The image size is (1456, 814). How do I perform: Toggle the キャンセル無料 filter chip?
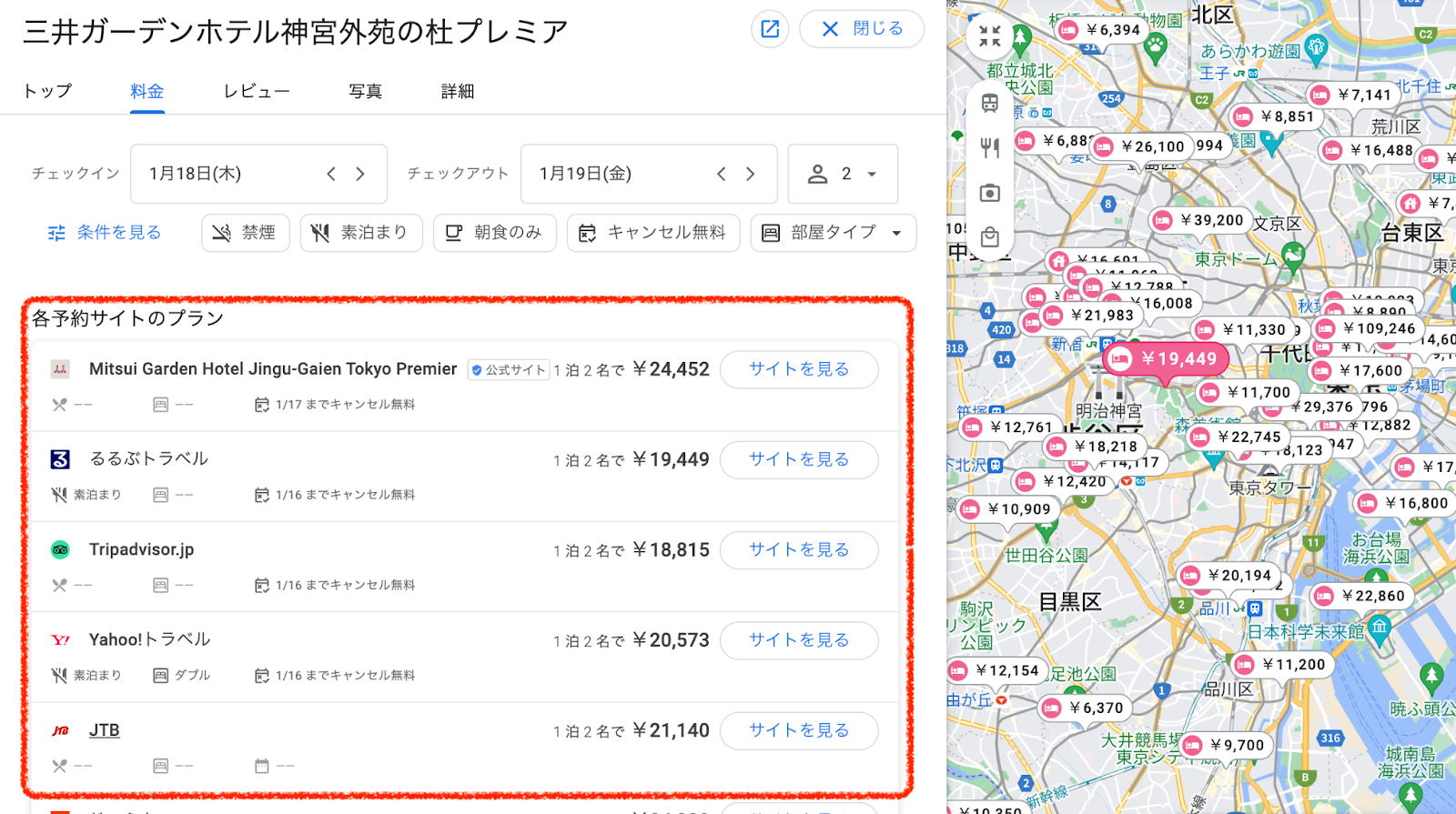pyautogui.click(x=653, y=233)
